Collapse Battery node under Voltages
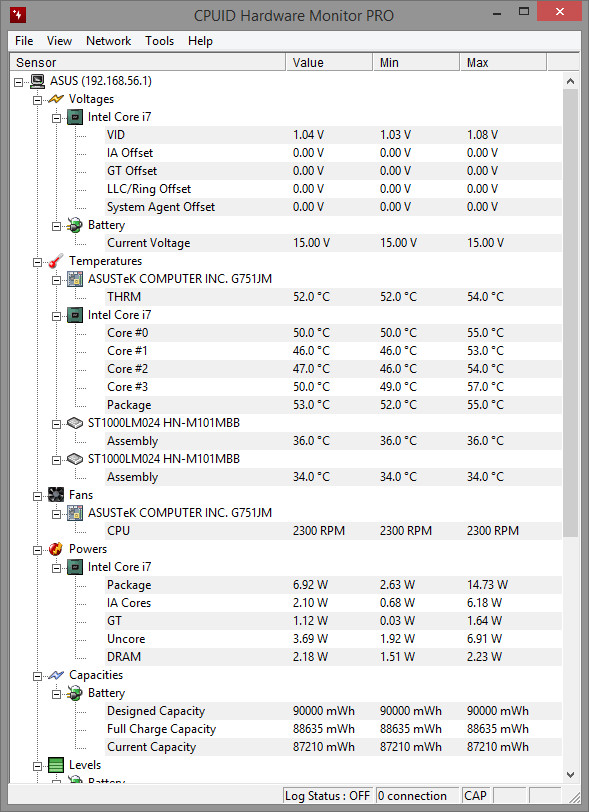This screenshot has width=589, height=812. click(x=56, y=226)
